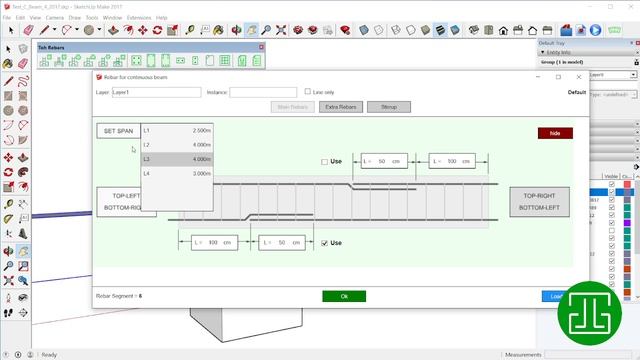This screenshot has height=360, width=640.
Task: Uncheck the bottom Use checkbox
Action: pyautogui.click(x=324, y=243)
